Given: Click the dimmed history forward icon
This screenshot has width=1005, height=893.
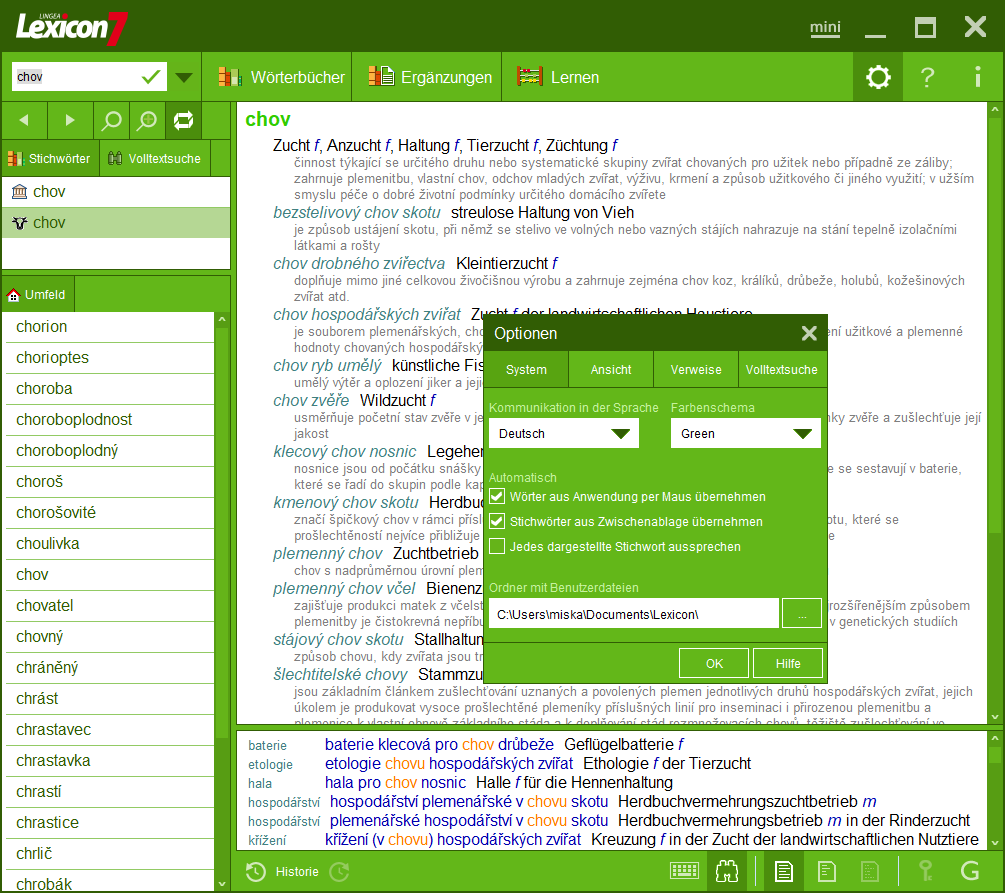Looking at the screenshot, I should (339, 871).
